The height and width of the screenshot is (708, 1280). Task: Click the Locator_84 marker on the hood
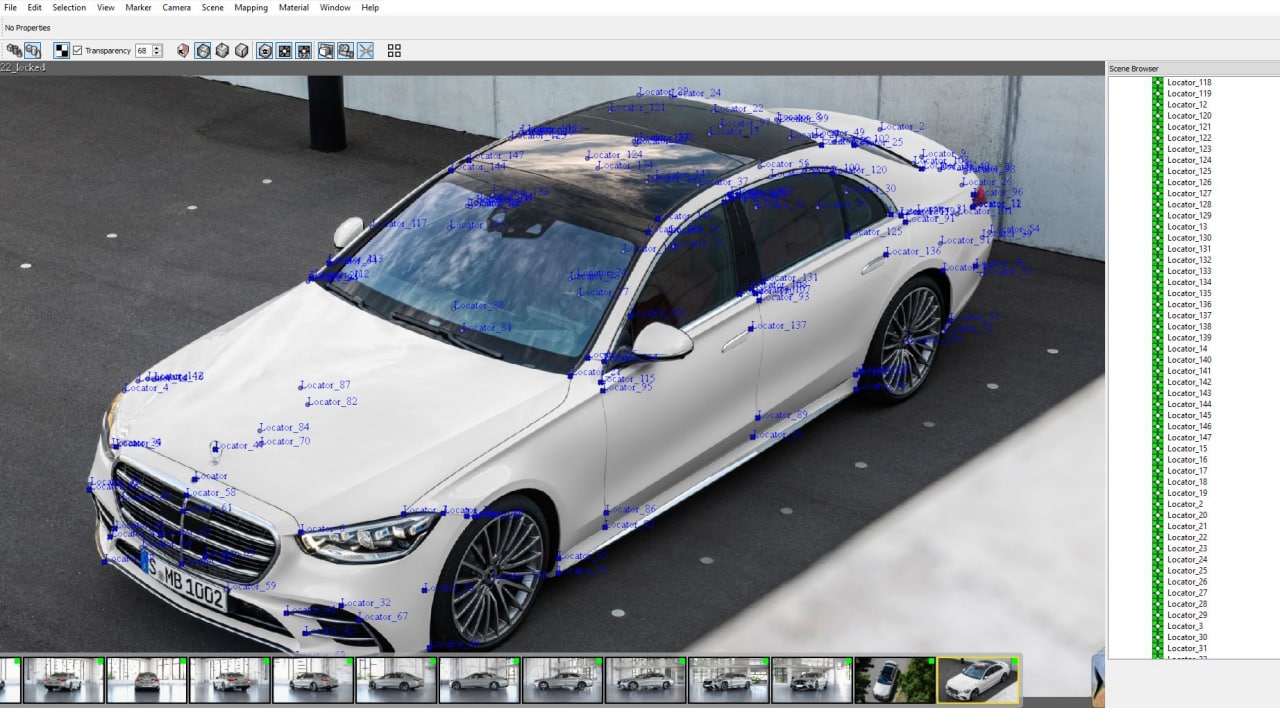[284, 428]
